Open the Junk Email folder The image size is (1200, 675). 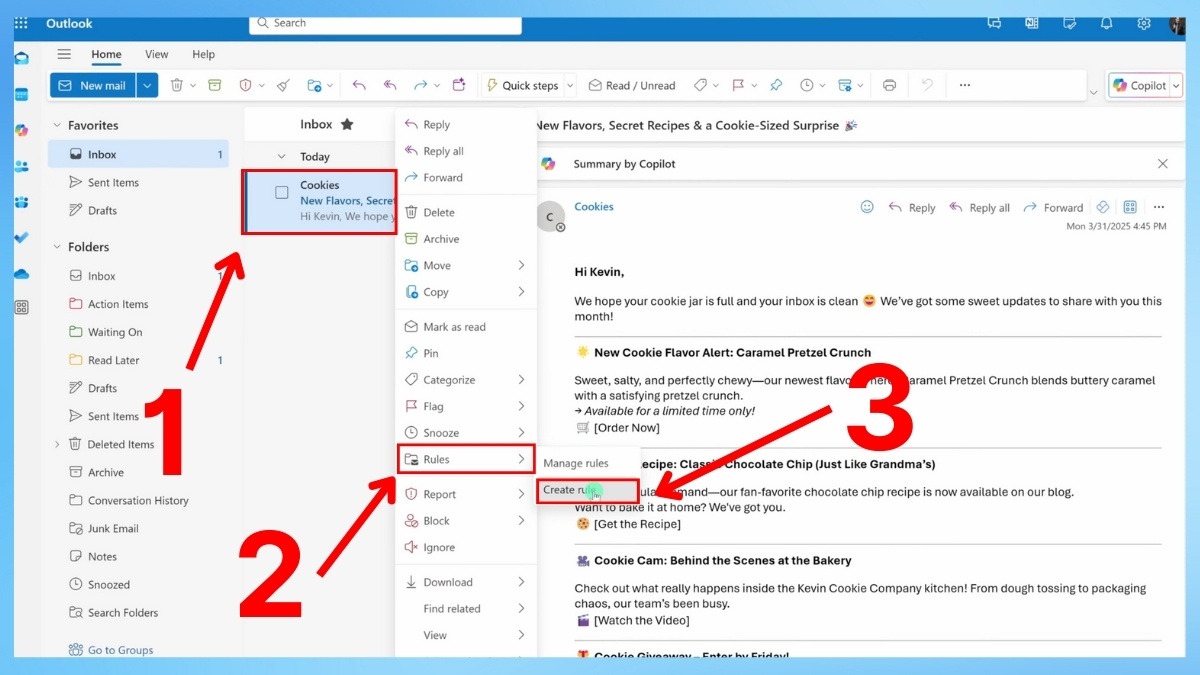pos(113,528)
